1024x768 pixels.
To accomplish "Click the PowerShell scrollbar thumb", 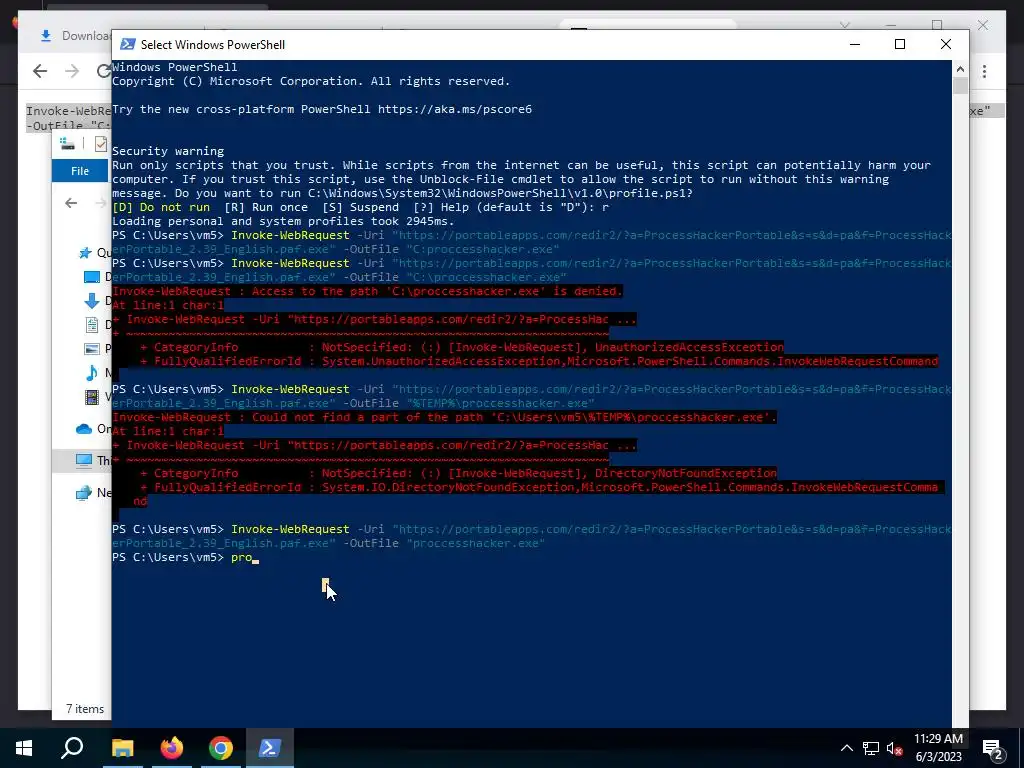I will (960, 86).
